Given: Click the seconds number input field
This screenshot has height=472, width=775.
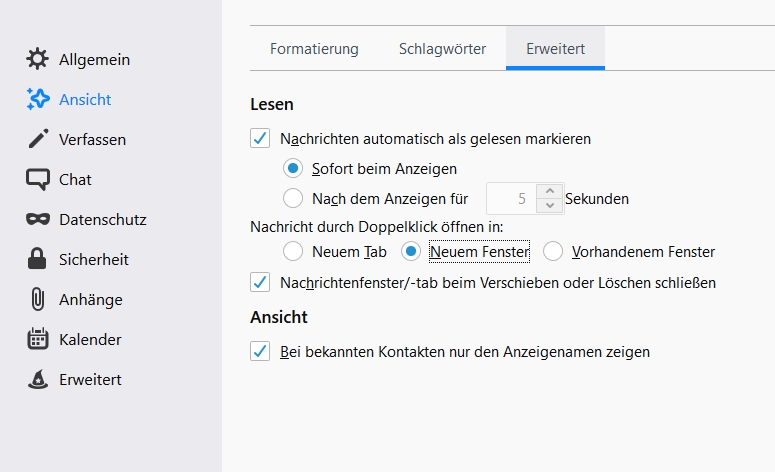Looking at the screenshot, I should (x=511, y=198).
